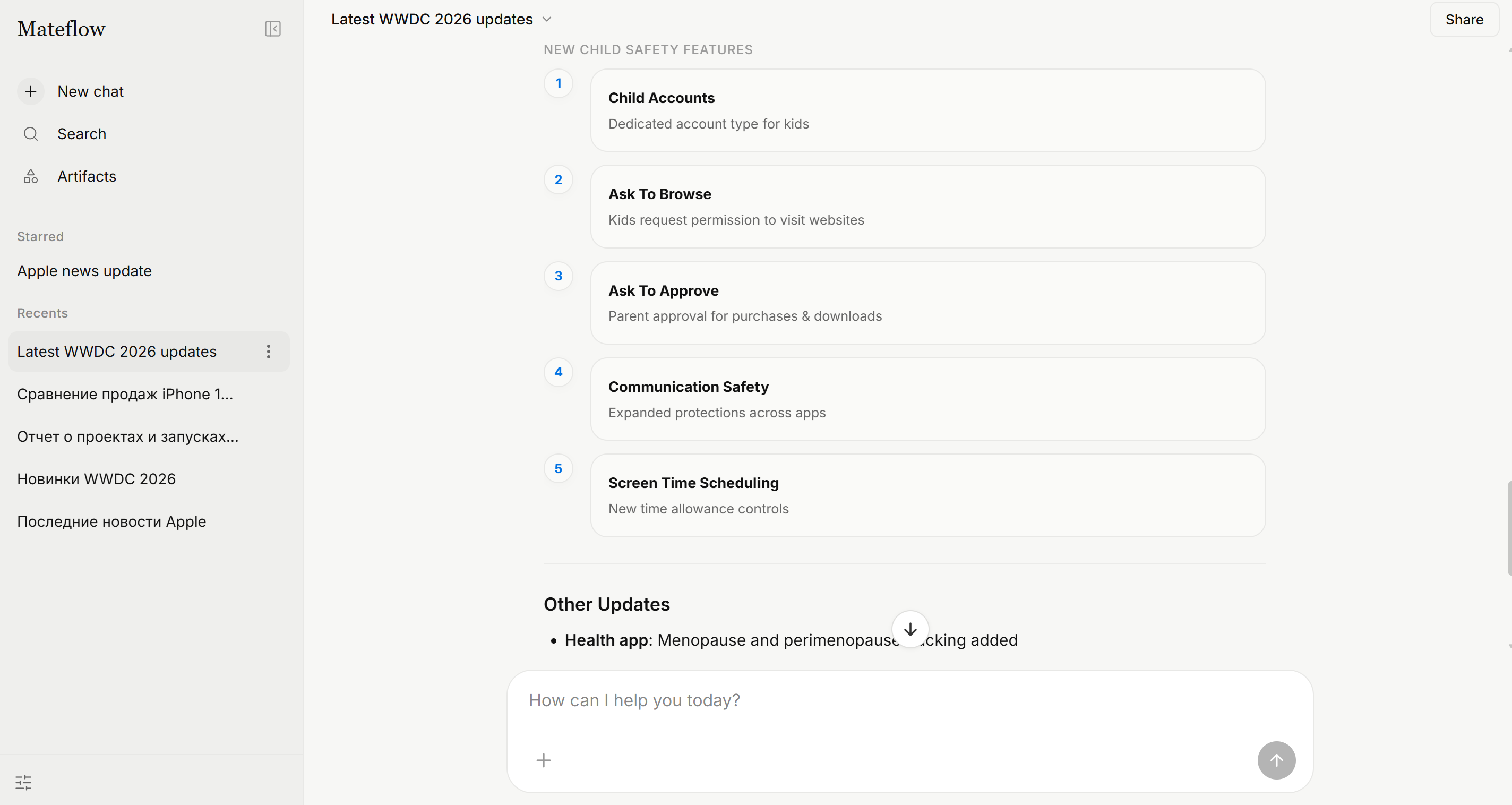The image size is (1512, 805).
Task: Open recent chat Новинки WWDC 2026
Action: click(96, 479)
